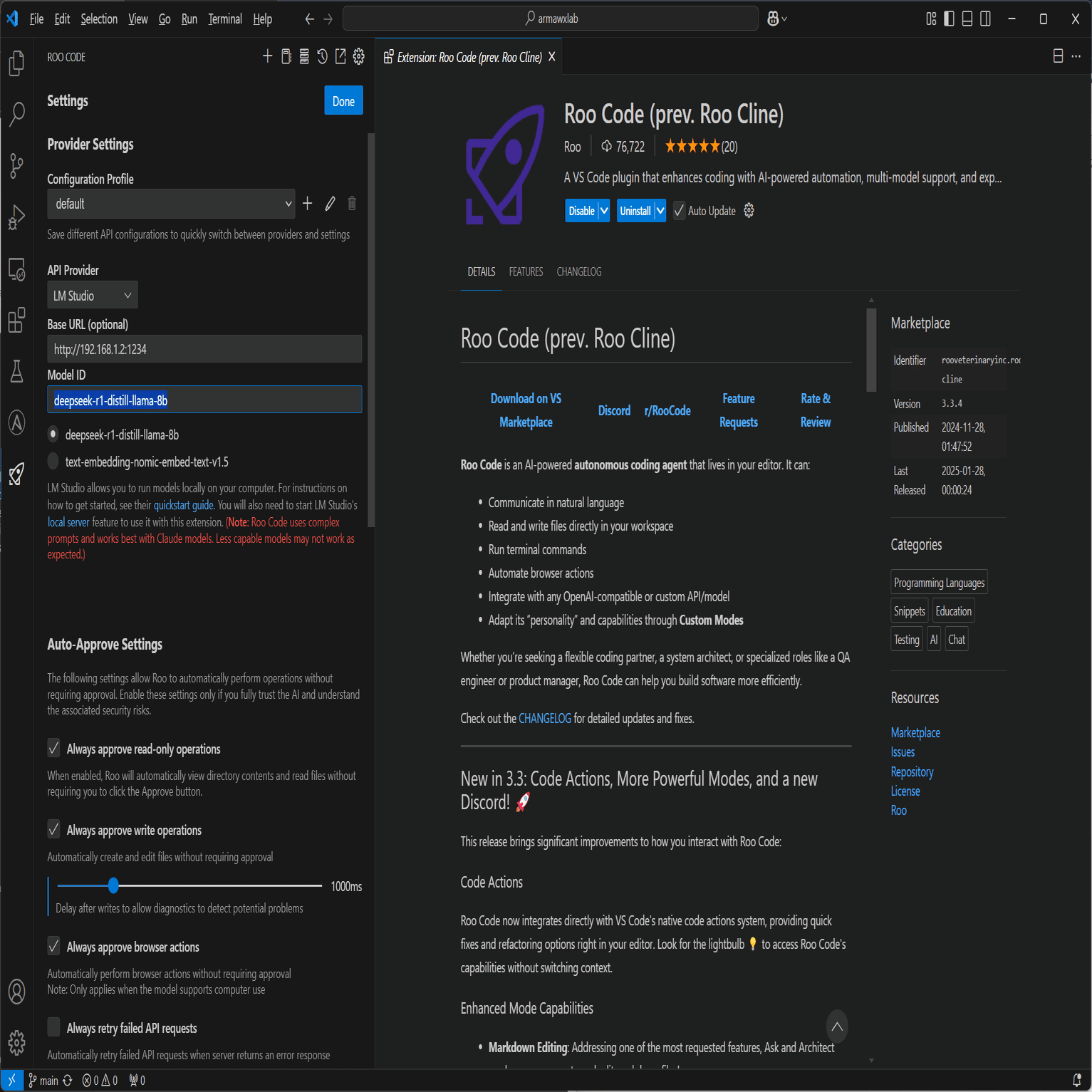Select the deepseek-r1-distill-llama-8b model radio
1092x1092 pixels.
(53, 435)
